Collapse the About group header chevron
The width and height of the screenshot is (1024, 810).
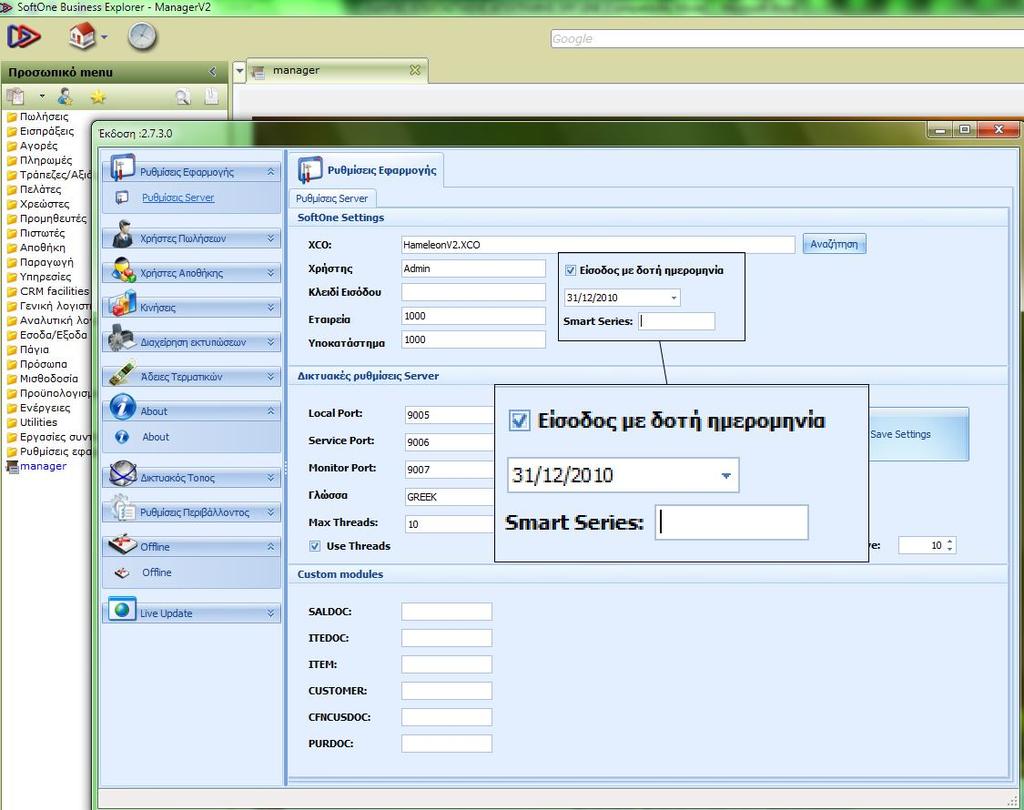tap(271, 411)
